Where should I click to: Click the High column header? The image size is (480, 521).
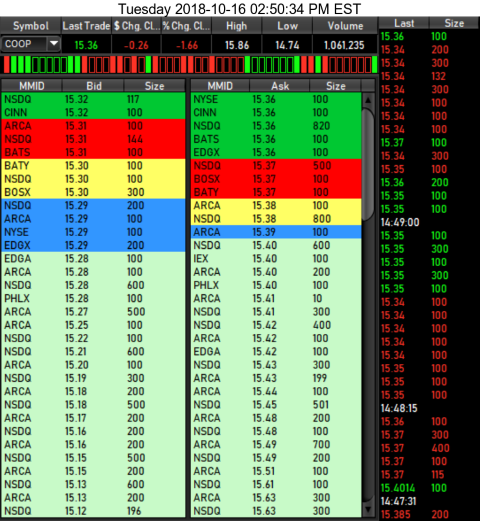click(237, 26)
